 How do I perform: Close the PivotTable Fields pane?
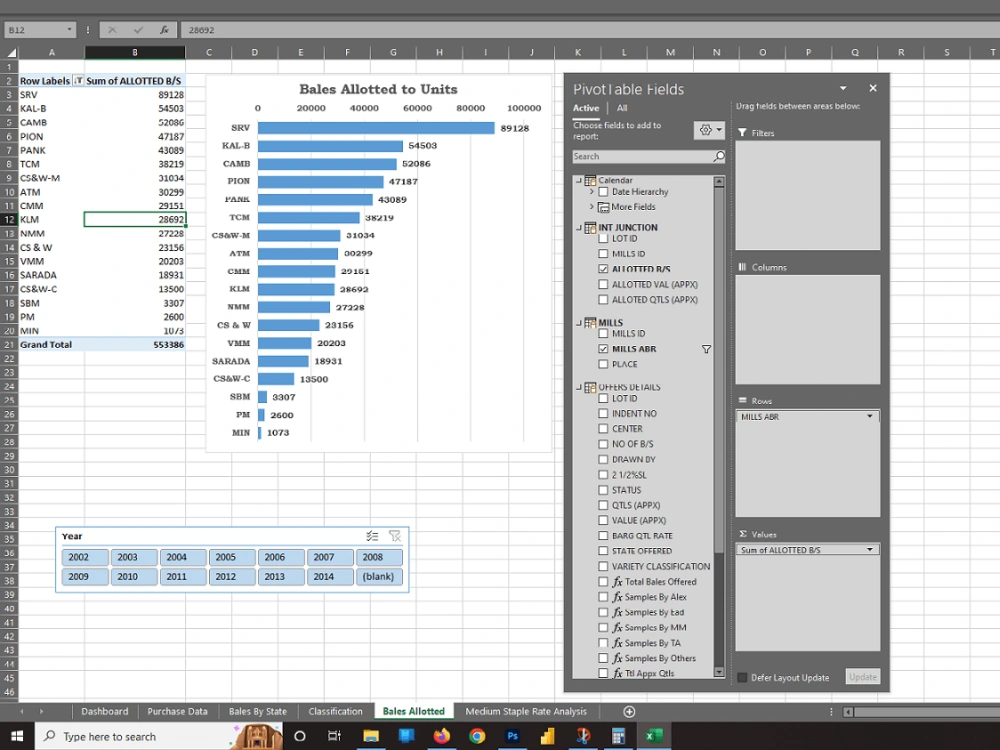pyautogui.click(x=872, y=88)
